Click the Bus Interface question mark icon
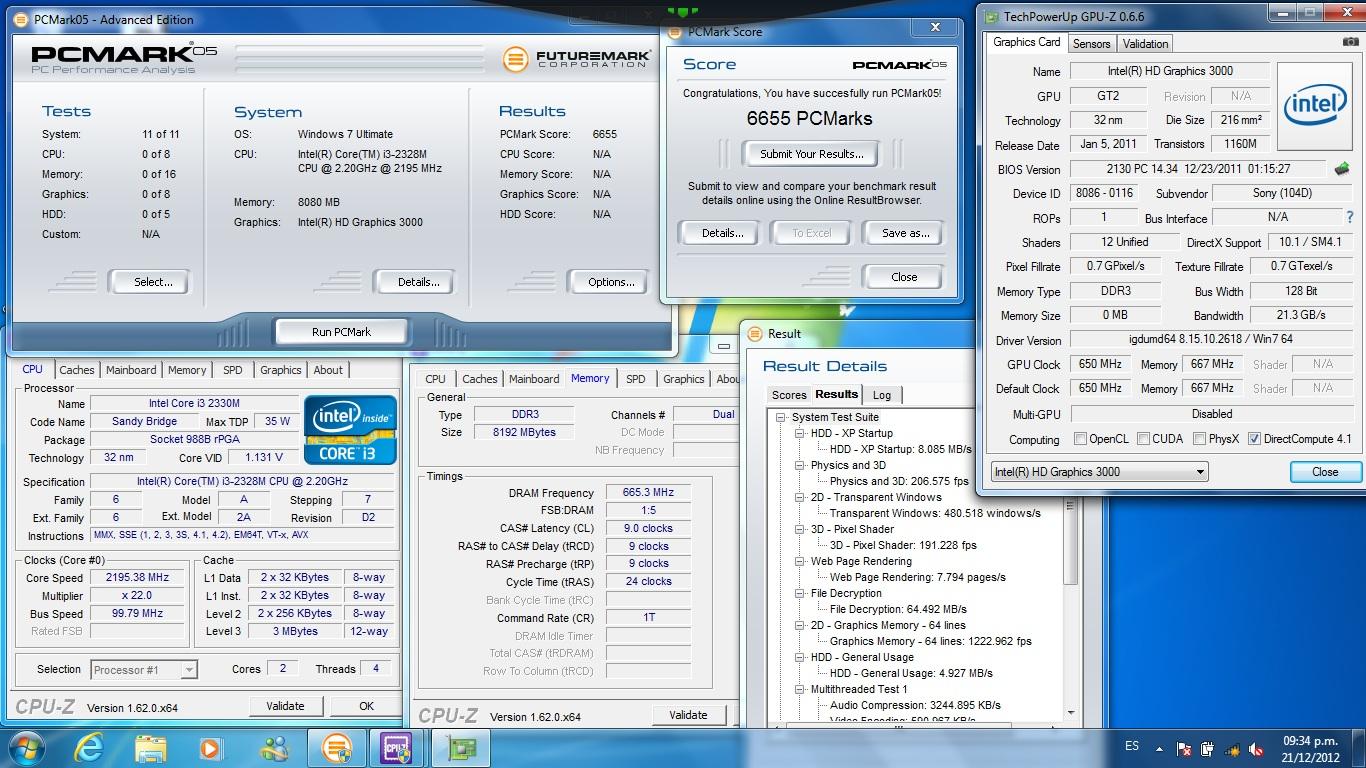Screen dimensions: 1366x768 [x=1349, y=217]
